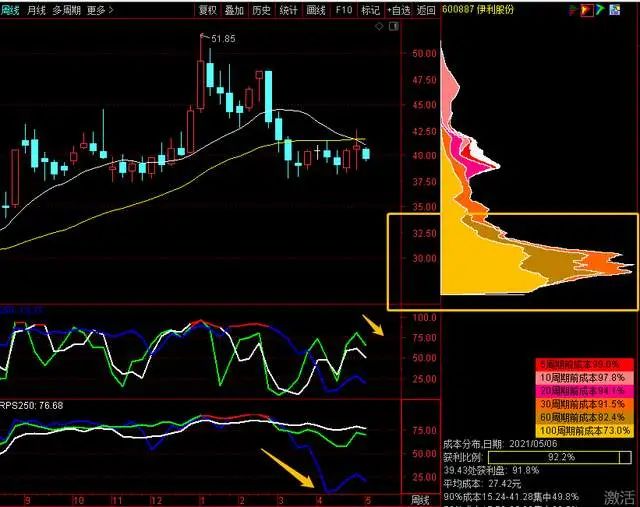Click the 10周期前成本97.8% pink legend swatch
Image resolution: width=640 pixels, height=507 pixels.
pos(584,378)
